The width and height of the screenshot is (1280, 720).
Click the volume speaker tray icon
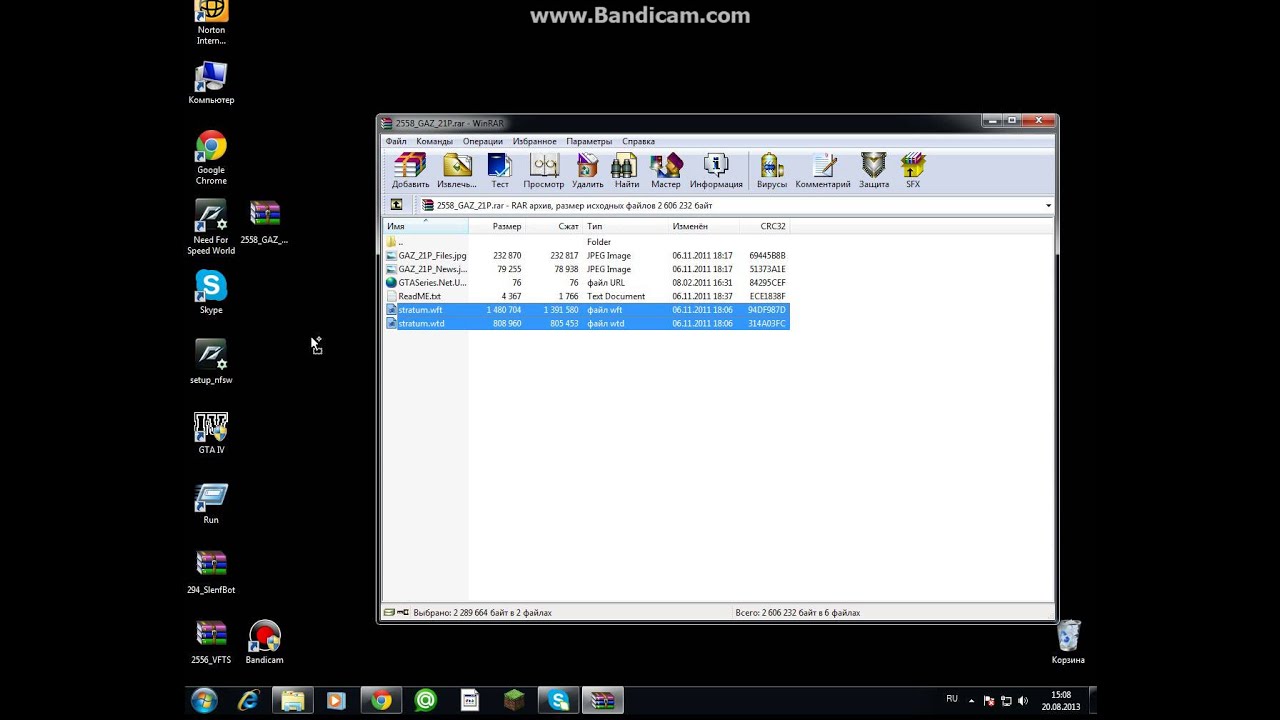coord(1023,701)
